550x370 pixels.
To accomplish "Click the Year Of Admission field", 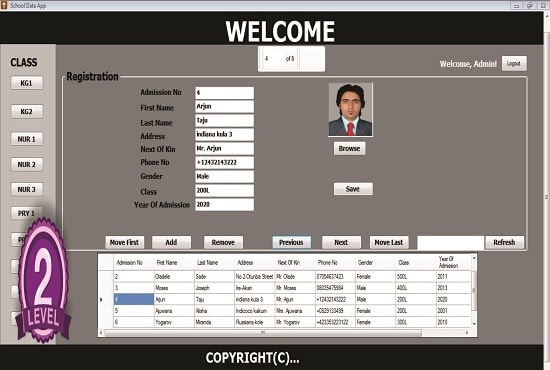I will click(x=224, y=205).
